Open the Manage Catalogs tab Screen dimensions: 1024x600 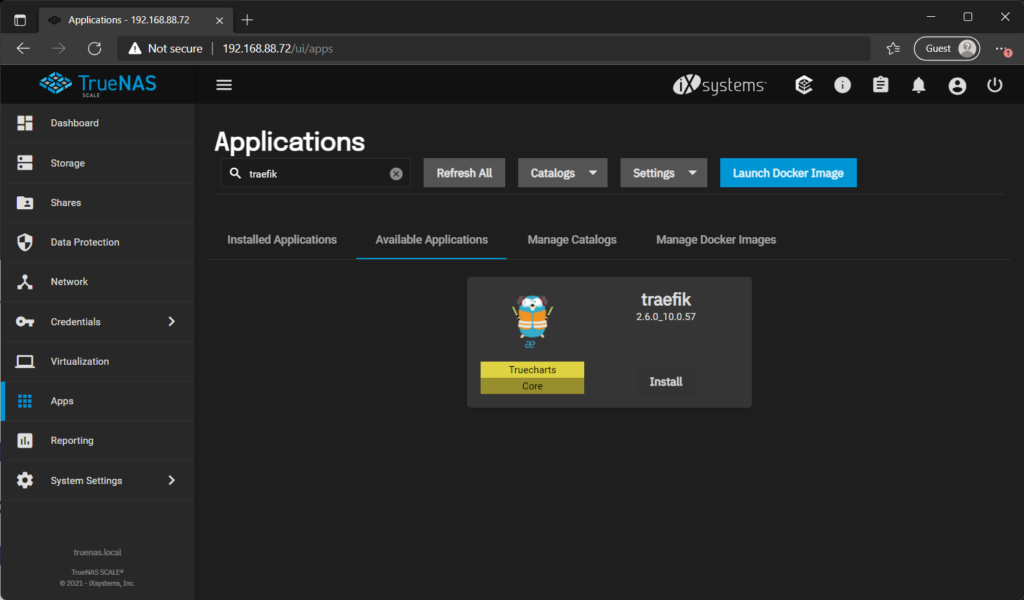point(572,240)
